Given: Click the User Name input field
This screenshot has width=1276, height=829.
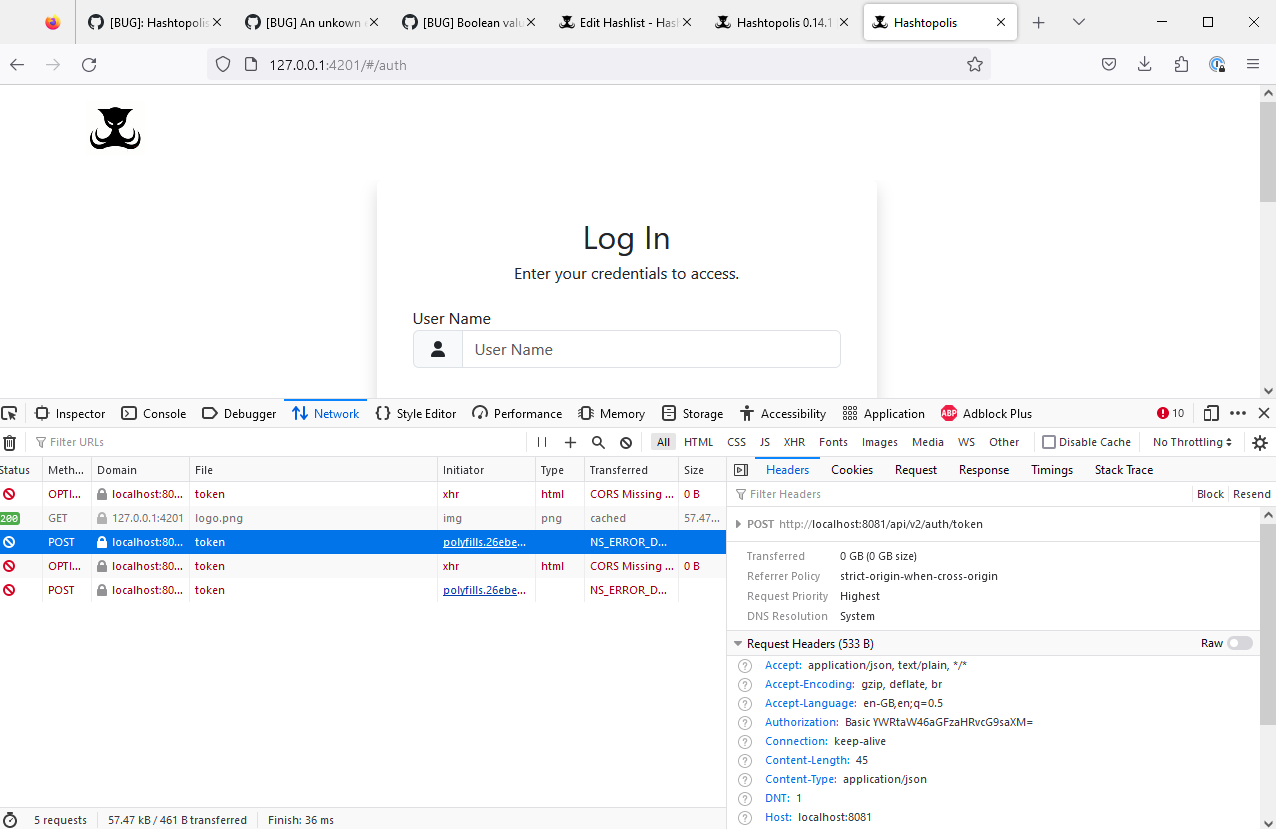Looking at the screenshot, I should (x=650, y=349).
